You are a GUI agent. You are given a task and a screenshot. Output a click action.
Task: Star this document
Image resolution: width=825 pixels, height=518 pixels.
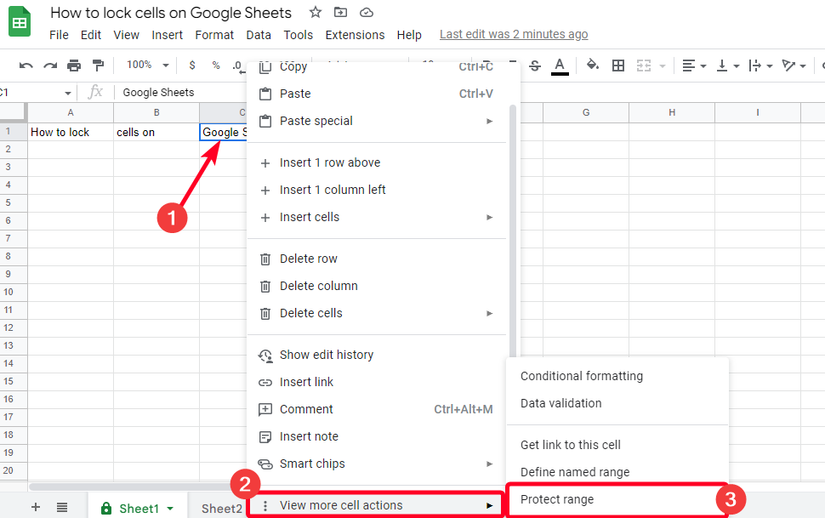pyautogui.click(x=316, y=13)
